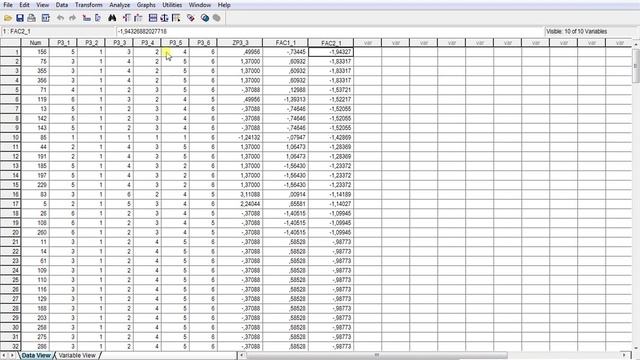Toggle Value Labels with the tag icon
Screen dimensions: 640x360
191,18
